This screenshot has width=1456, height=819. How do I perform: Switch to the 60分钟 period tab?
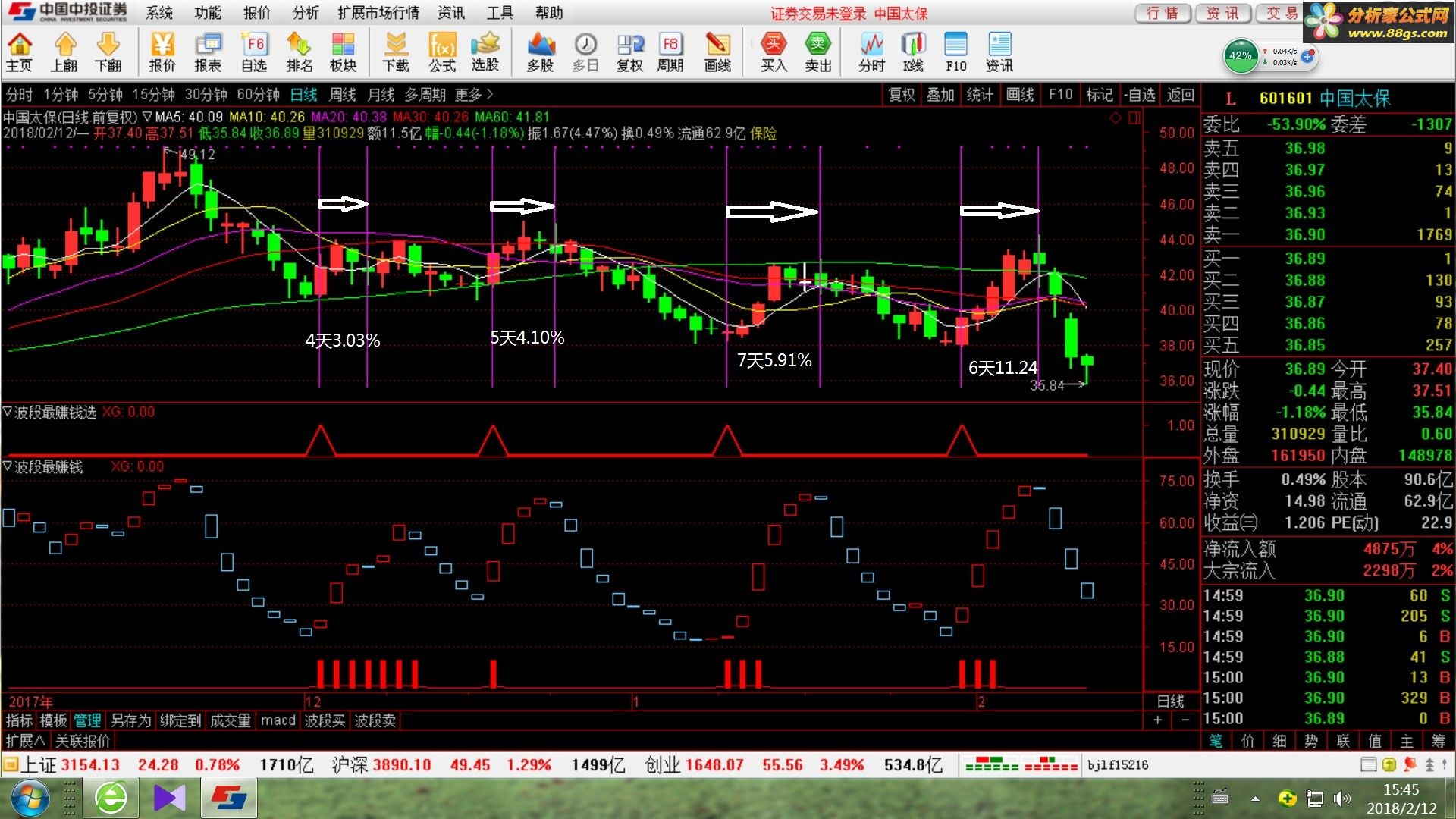[x=258, y=95]
